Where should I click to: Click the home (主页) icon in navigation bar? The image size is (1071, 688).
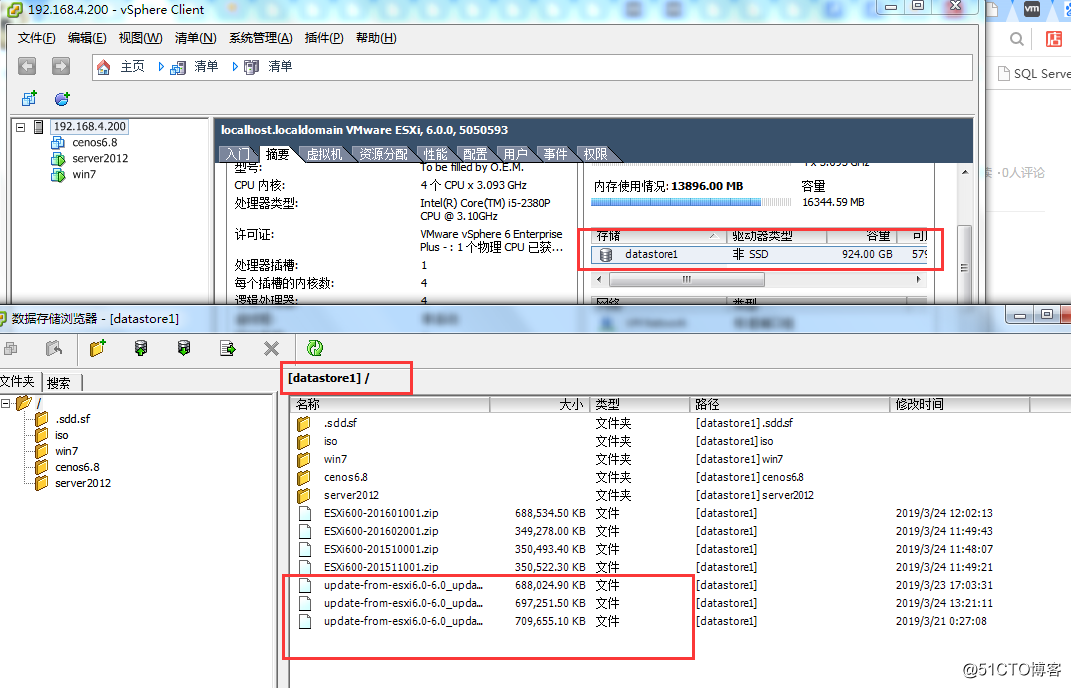104,67
